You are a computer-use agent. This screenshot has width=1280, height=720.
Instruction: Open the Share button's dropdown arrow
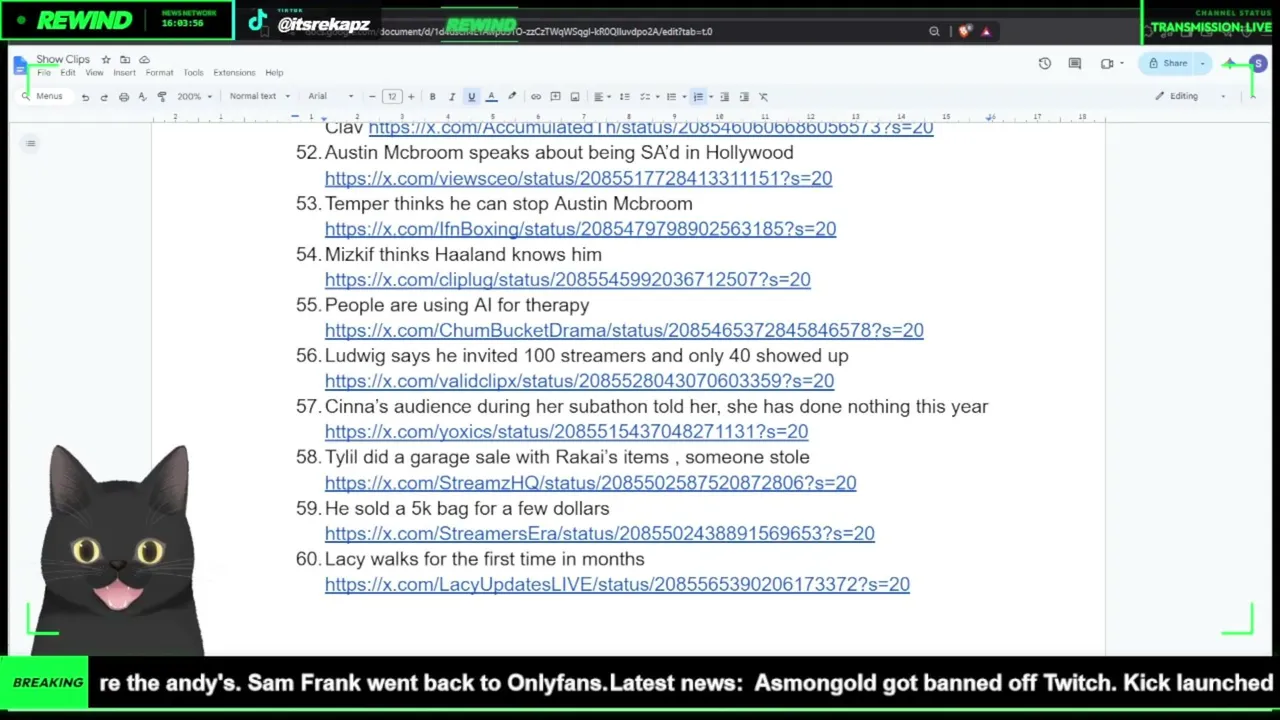coord(1203,64)
